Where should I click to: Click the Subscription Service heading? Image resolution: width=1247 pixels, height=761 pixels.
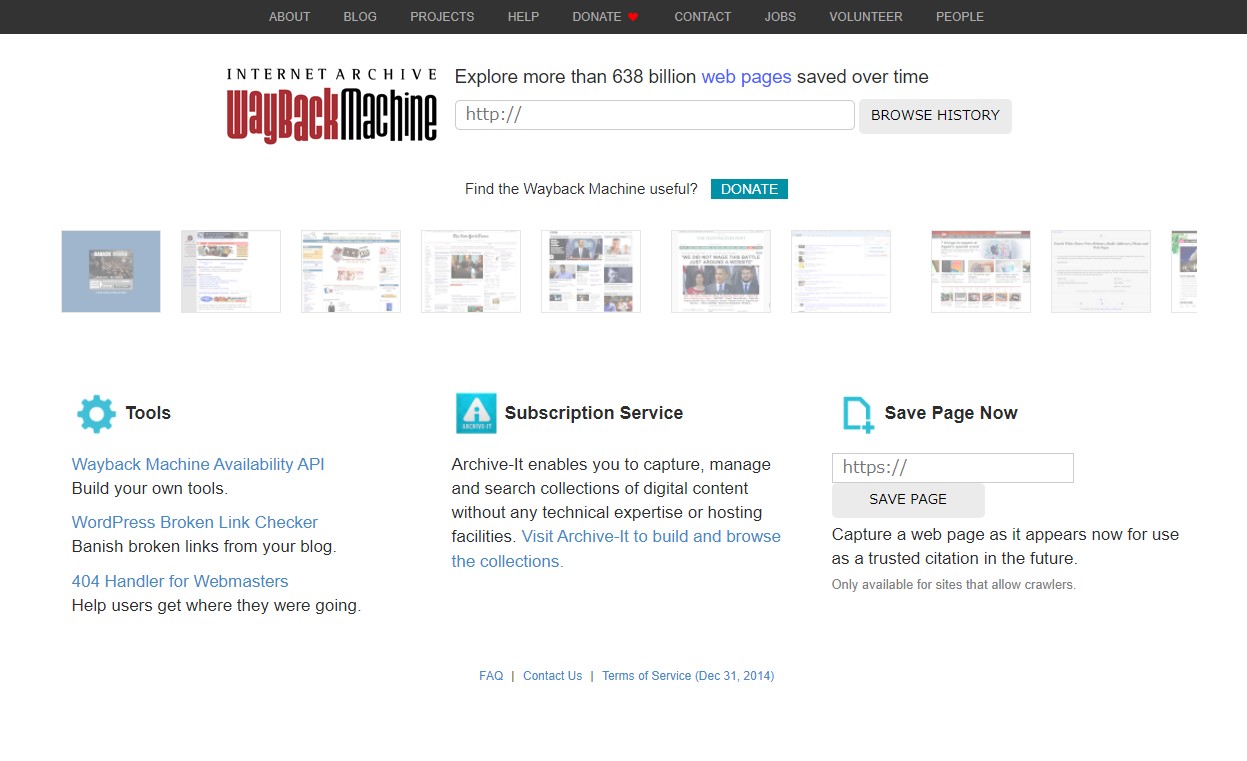(594, 414)
